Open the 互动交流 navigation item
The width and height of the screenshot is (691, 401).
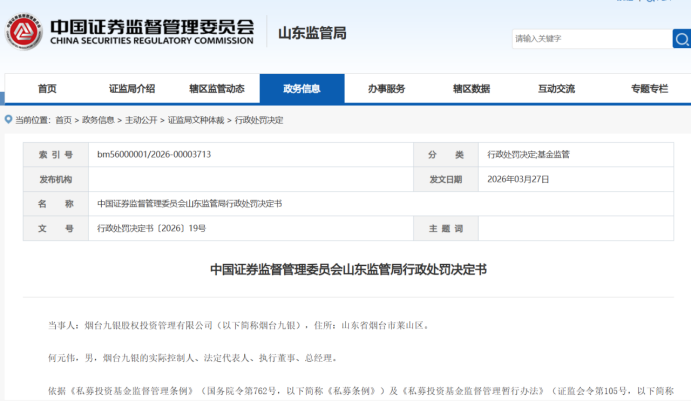click(x=556, y=89)
